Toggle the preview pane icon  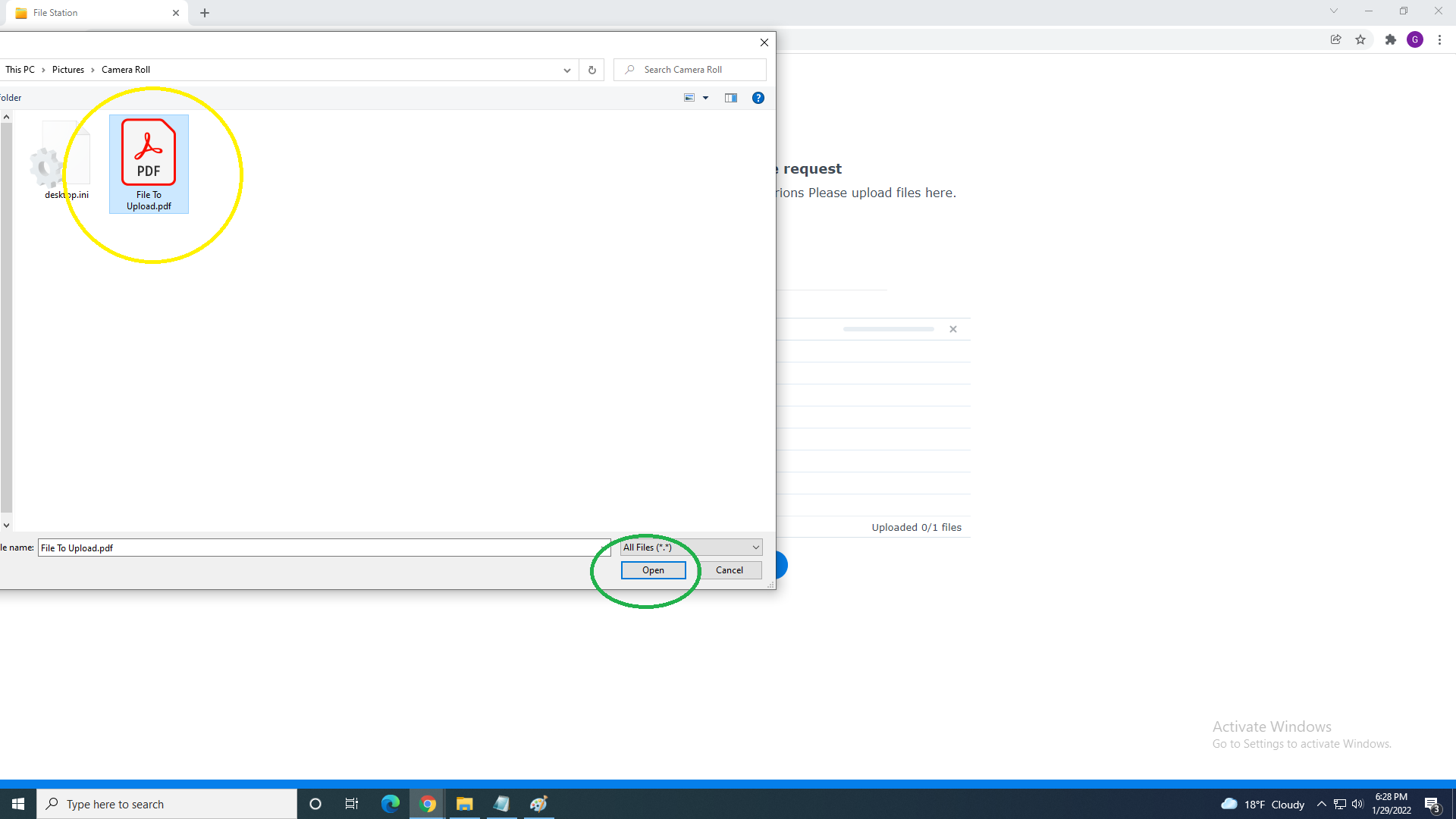(731, 98)
